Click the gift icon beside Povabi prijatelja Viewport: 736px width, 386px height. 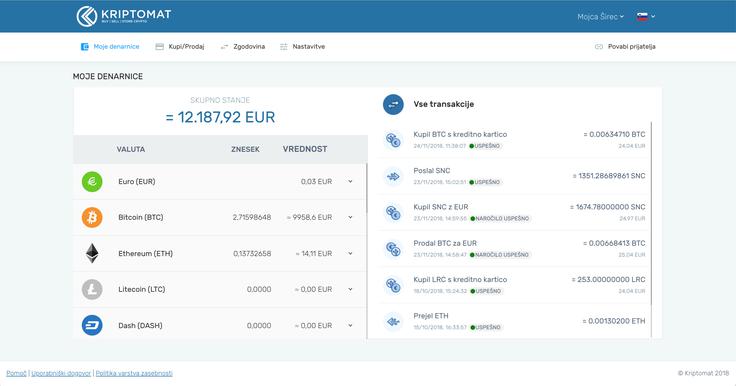click(599, 46)
